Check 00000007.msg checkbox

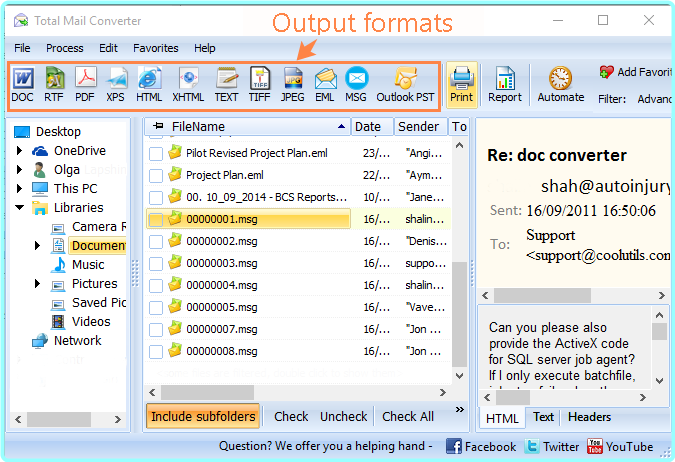(155, 330)
